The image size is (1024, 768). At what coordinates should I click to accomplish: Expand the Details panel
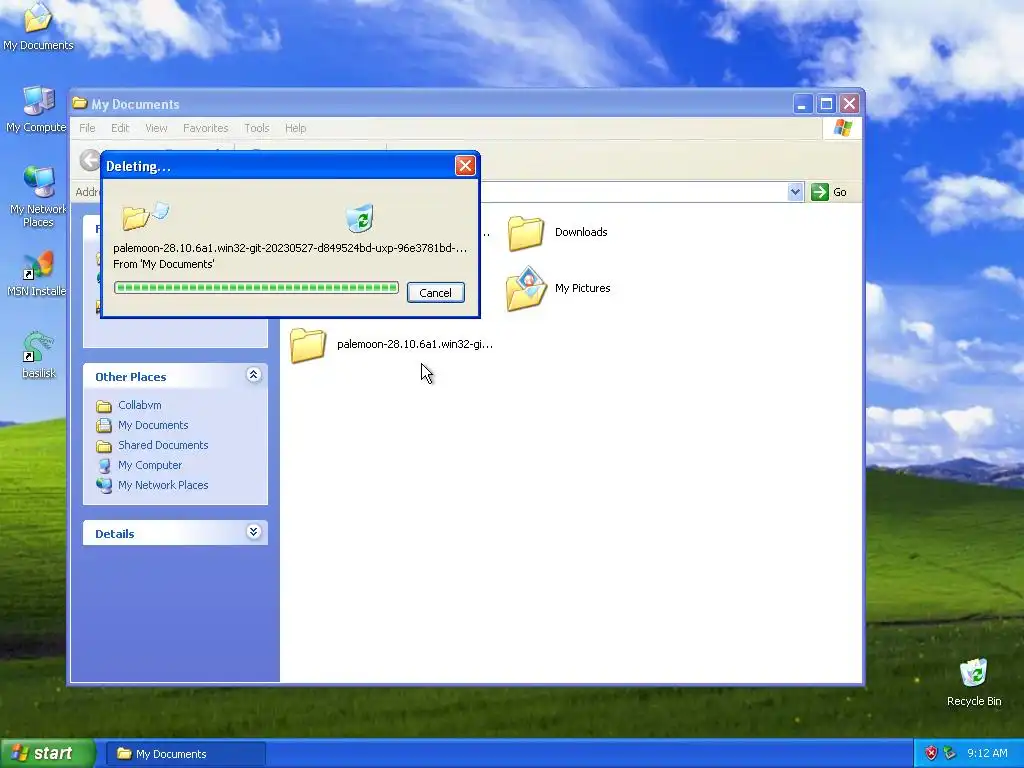coord(253,532)
